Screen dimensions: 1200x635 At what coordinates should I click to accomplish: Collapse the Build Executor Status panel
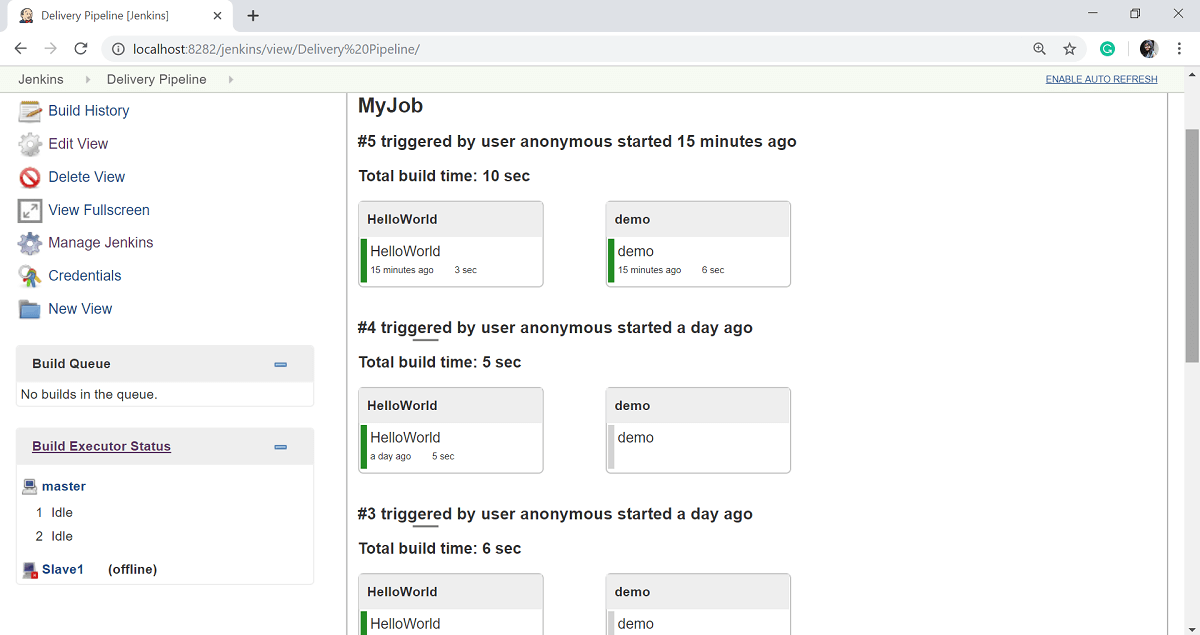tap(281, 447)
